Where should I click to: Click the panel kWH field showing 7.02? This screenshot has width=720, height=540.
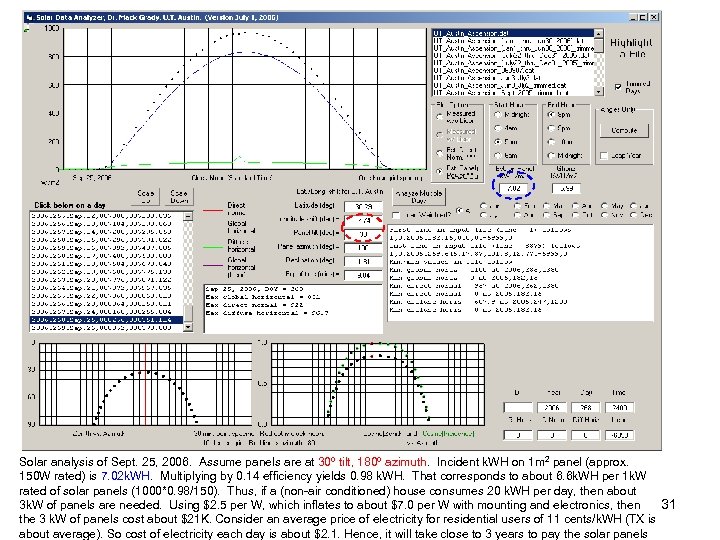pyautogui.click(x=514, y=188)
